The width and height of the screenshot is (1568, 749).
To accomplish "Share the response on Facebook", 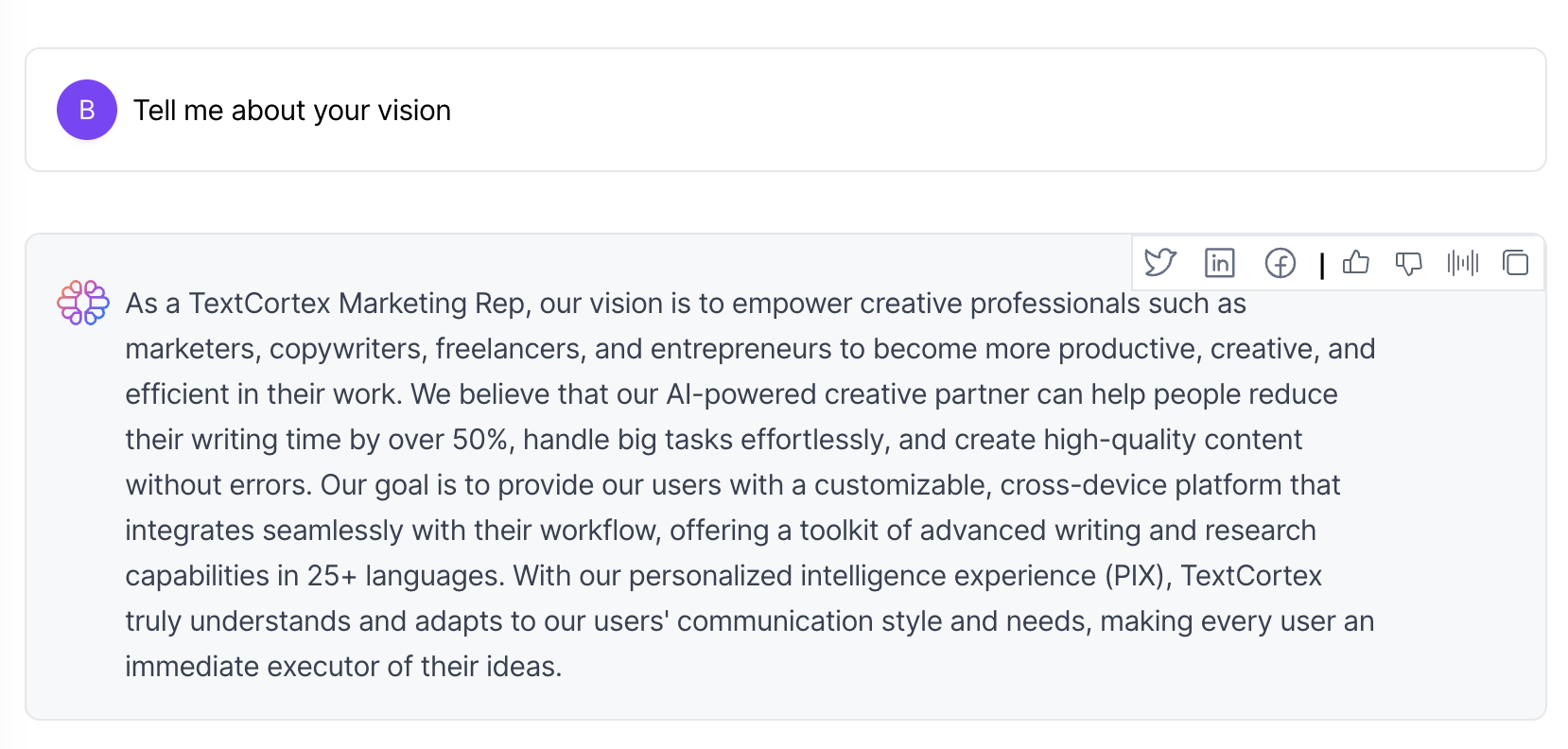I will [1281, 263].
